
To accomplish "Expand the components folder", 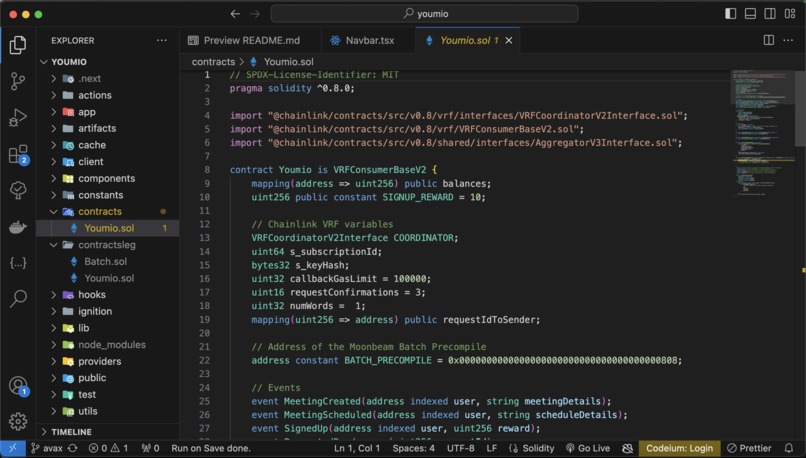I will point(106,178).
